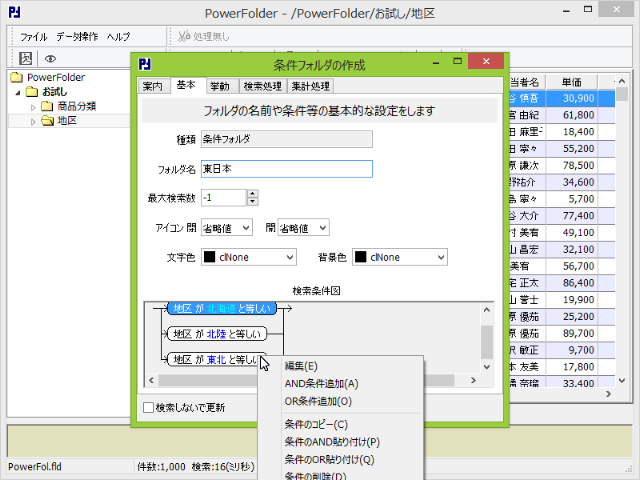Click main table scroll down arrow
Screen dimensions: 640x480
(622, 380)
